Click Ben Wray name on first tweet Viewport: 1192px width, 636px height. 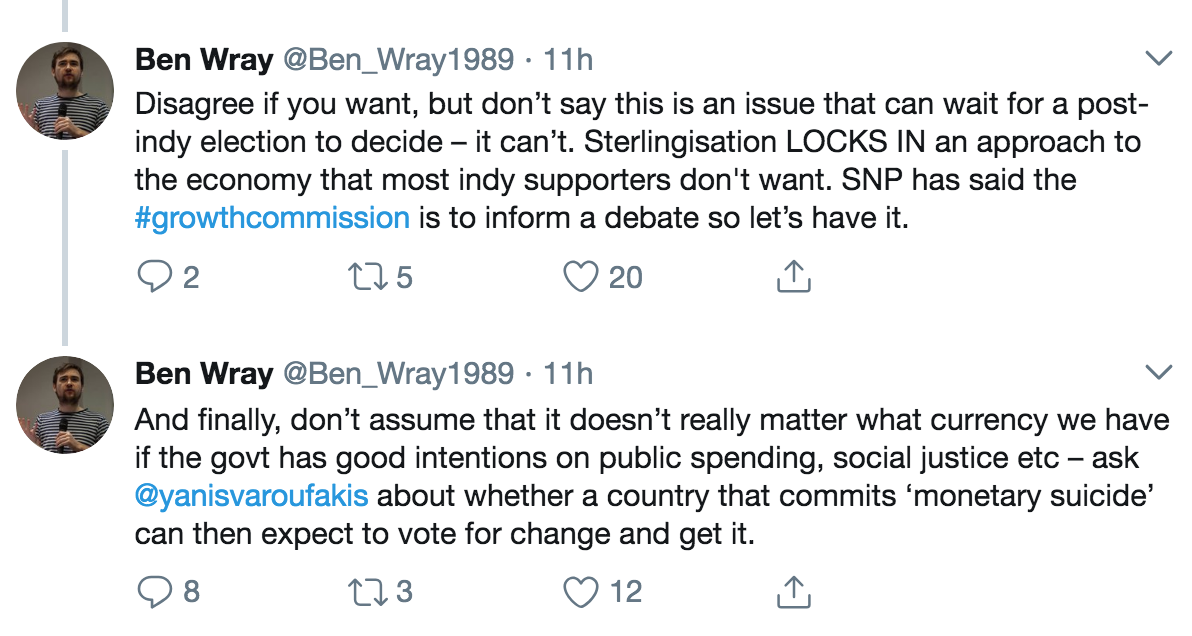coord(204,60)
